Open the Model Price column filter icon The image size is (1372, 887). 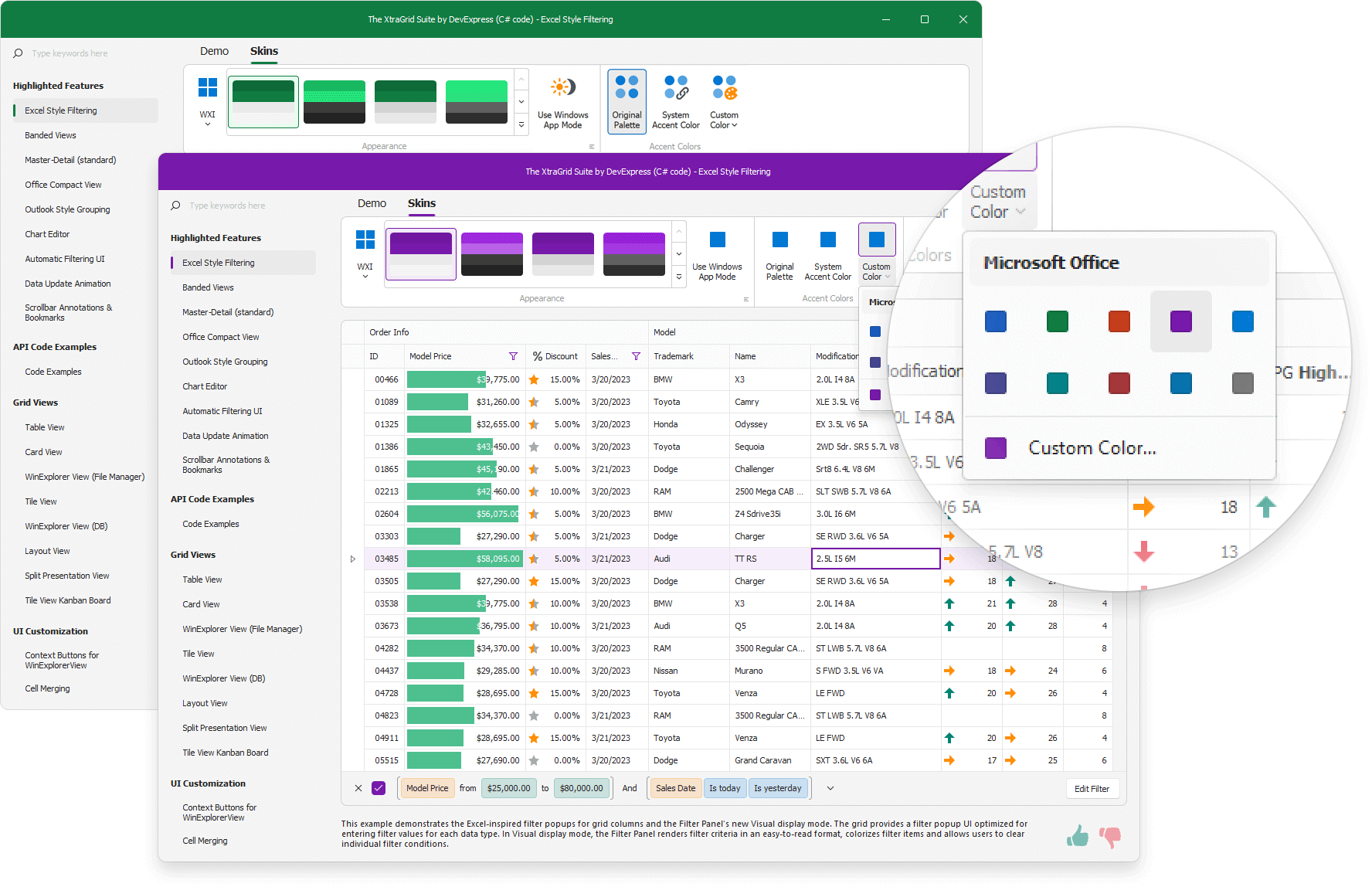coord(513,356)
